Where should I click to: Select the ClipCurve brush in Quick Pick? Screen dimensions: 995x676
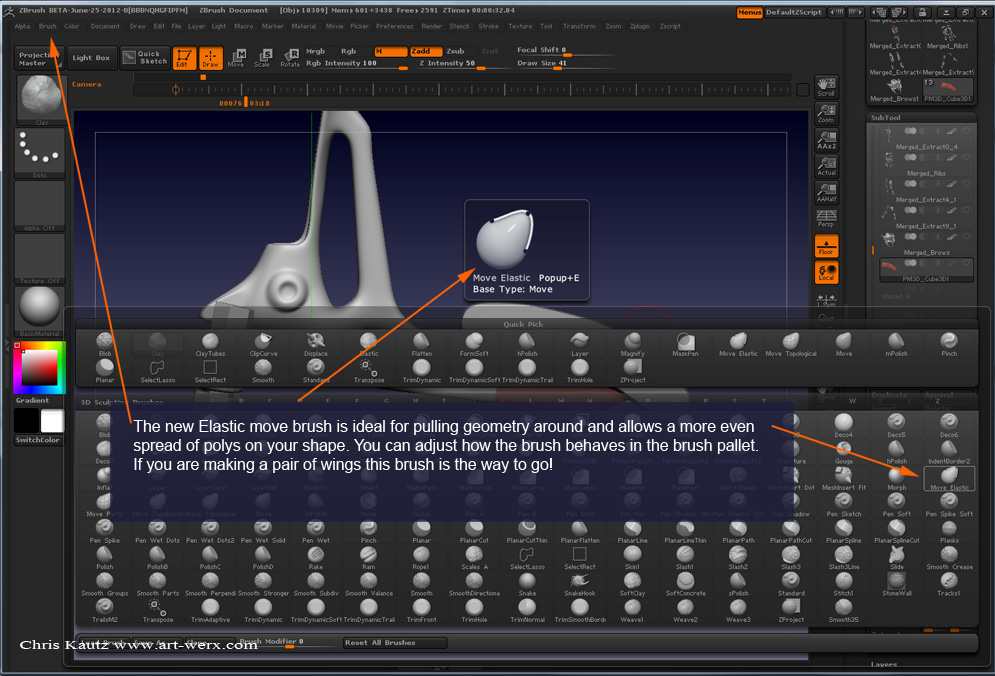coord(263,345)
